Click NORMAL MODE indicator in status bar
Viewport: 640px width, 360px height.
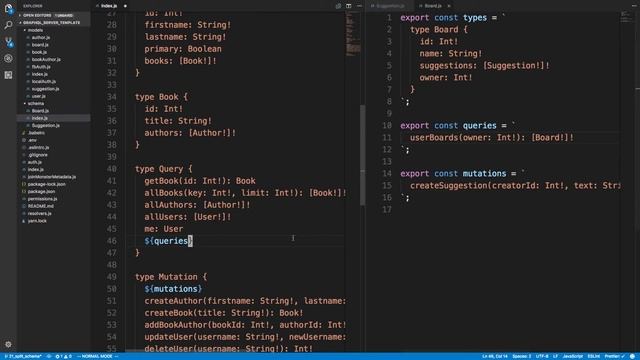tap(97, 356)
